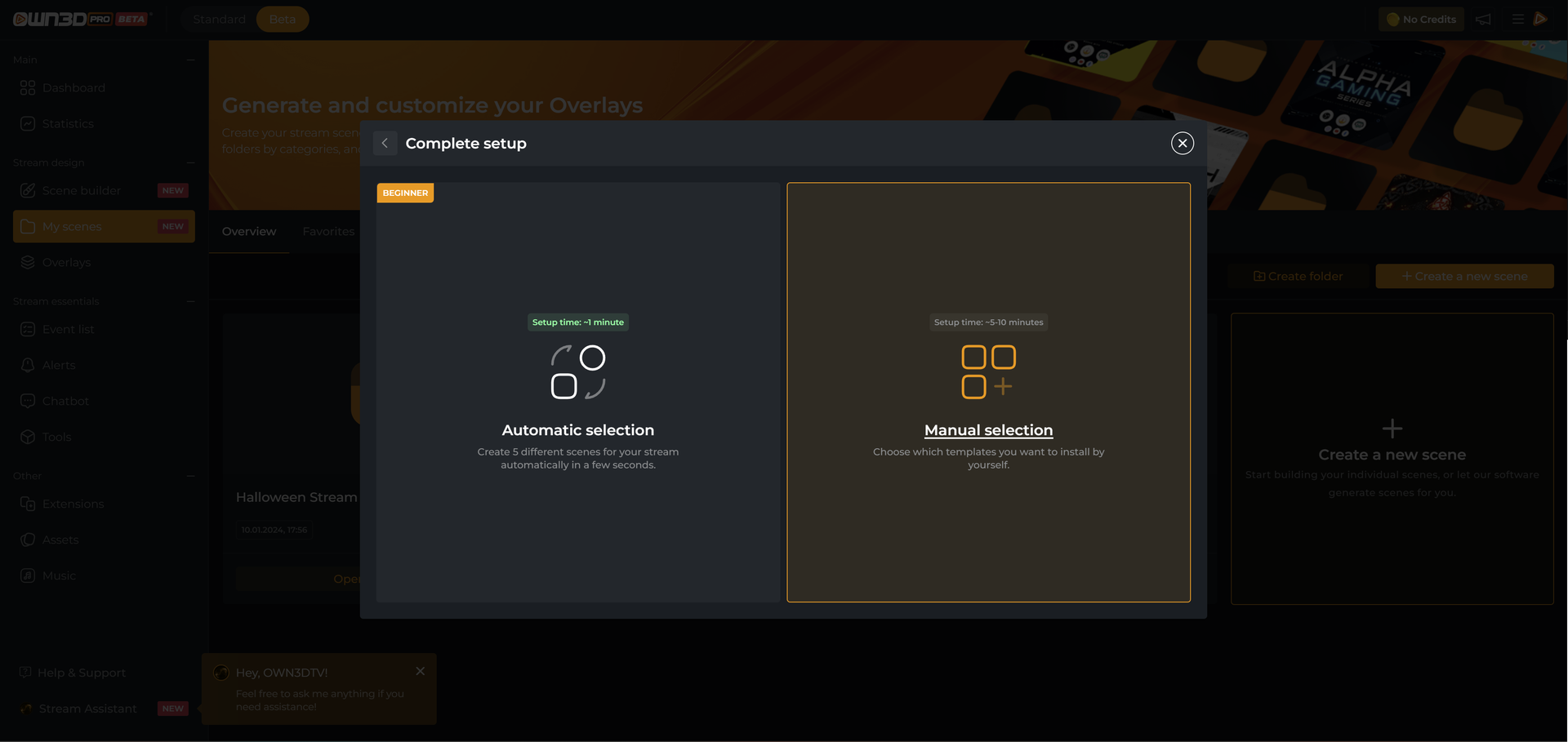Open Dashboard from the sidebar
This screenshot has height=742, width=1568.
pyautogui.click(x=73, y=87)
